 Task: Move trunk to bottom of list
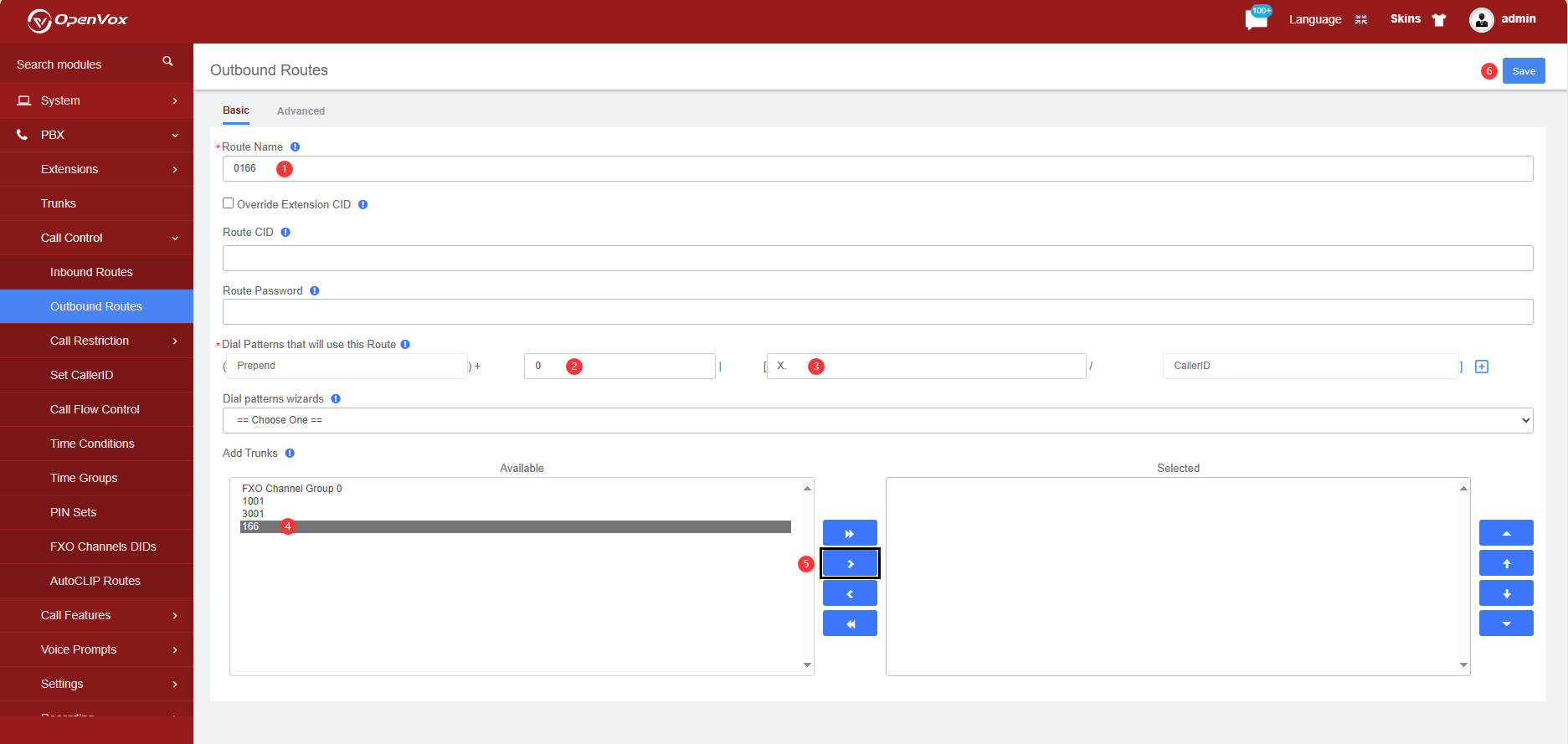tap(1506, 623)
